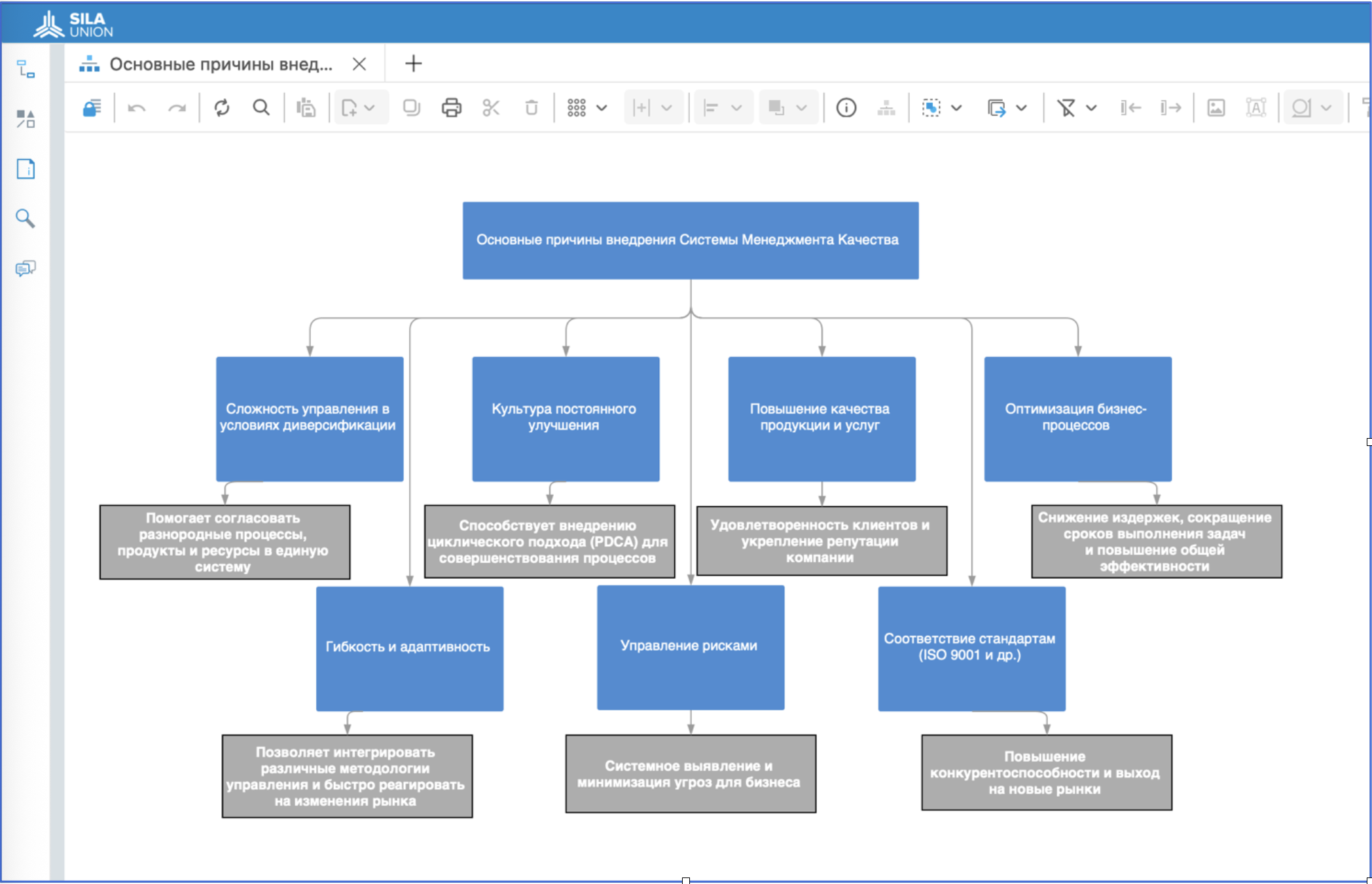Open the info properties icon
This screenshot has height=884, width=1372.
[x=846, y=107]
